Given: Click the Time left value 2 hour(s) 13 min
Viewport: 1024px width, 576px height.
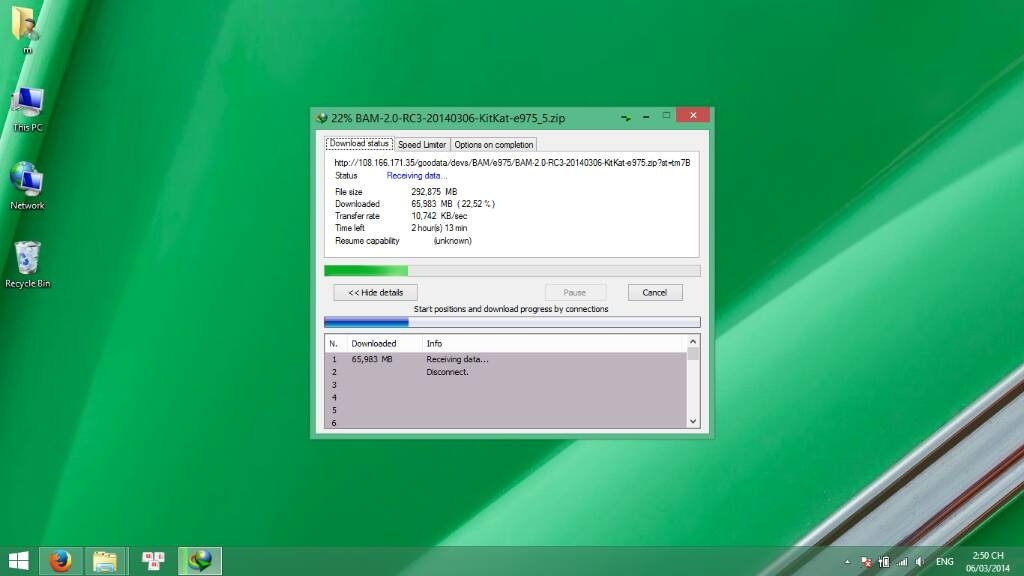Looking at the screenshot, I should pyautogui.click(x=439, y=228).
